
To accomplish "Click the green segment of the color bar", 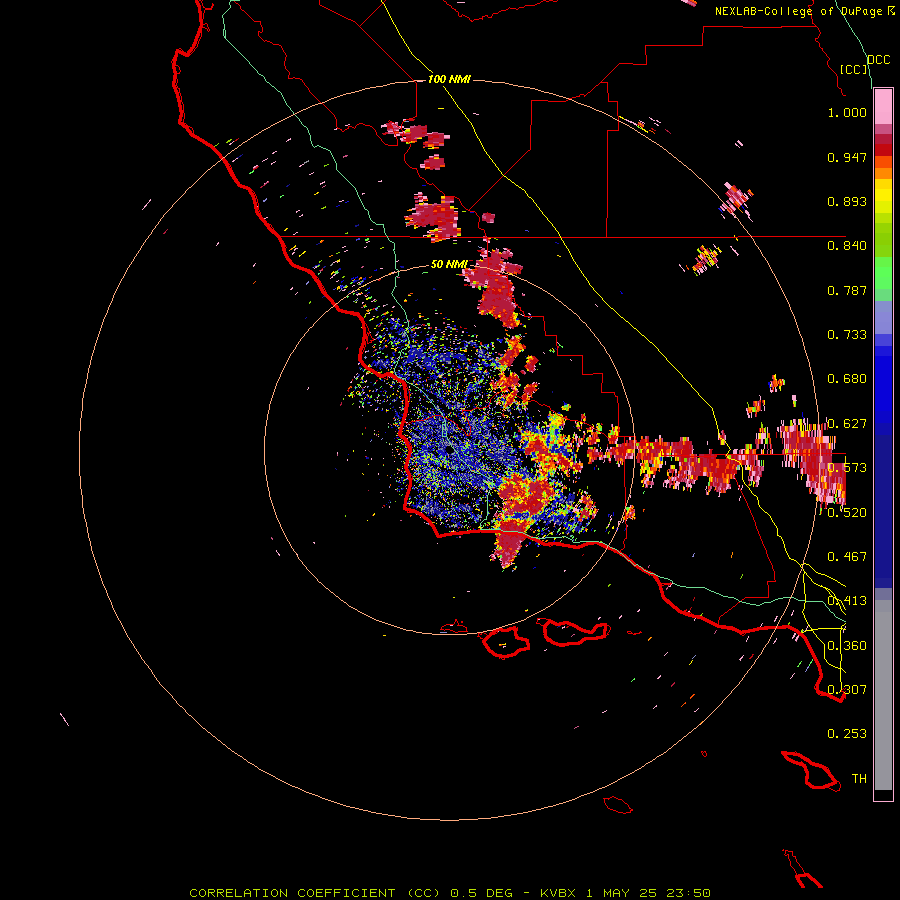I will coord(883,273).
